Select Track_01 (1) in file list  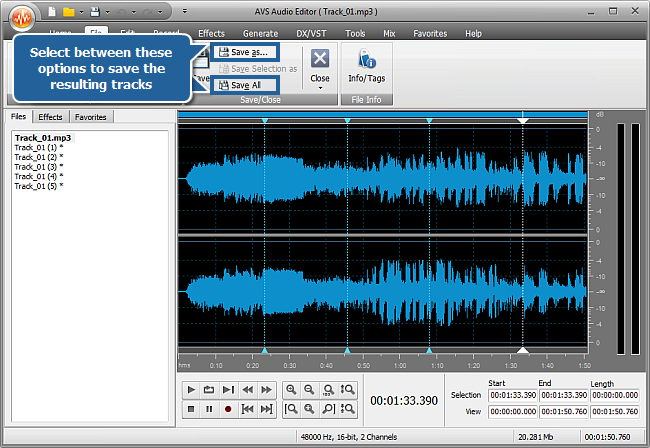click(x=39, y=148)
